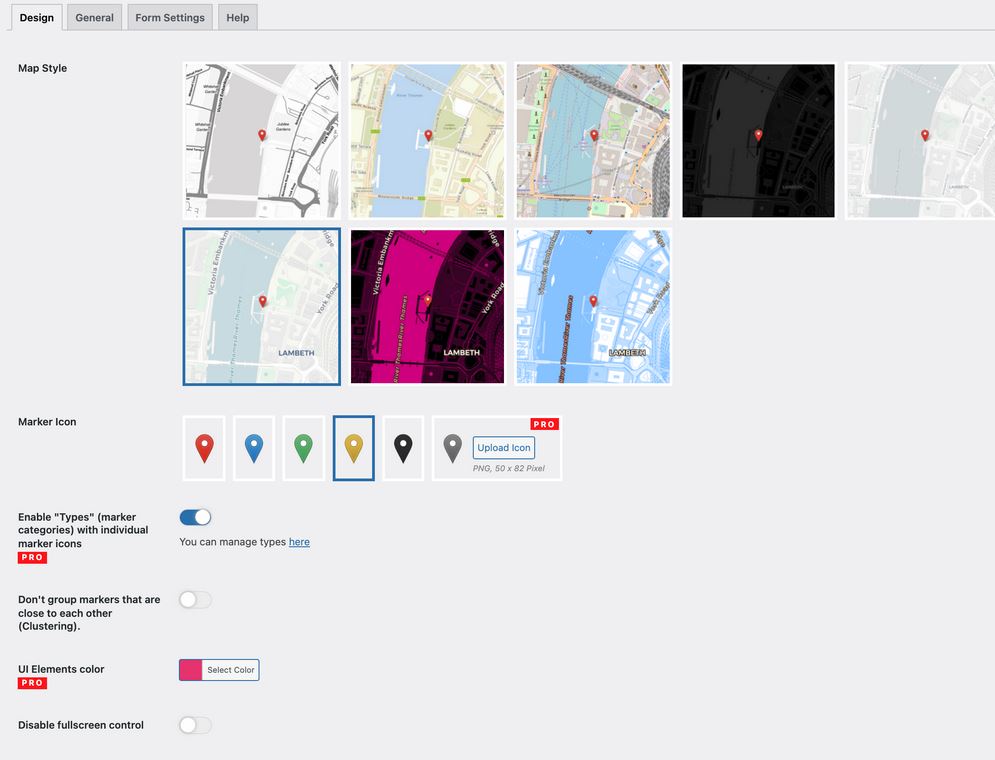
Task: Choose the dark black map style
Action: [x=758, y=140]
